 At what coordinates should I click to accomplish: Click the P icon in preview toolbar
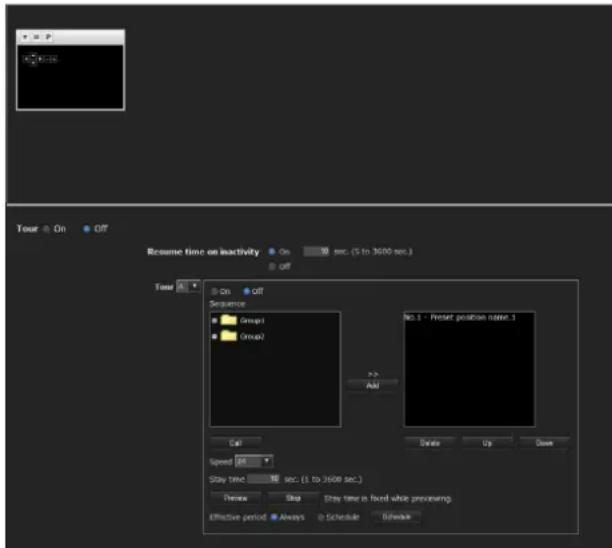pyautogui.click(x=48, y=37)
